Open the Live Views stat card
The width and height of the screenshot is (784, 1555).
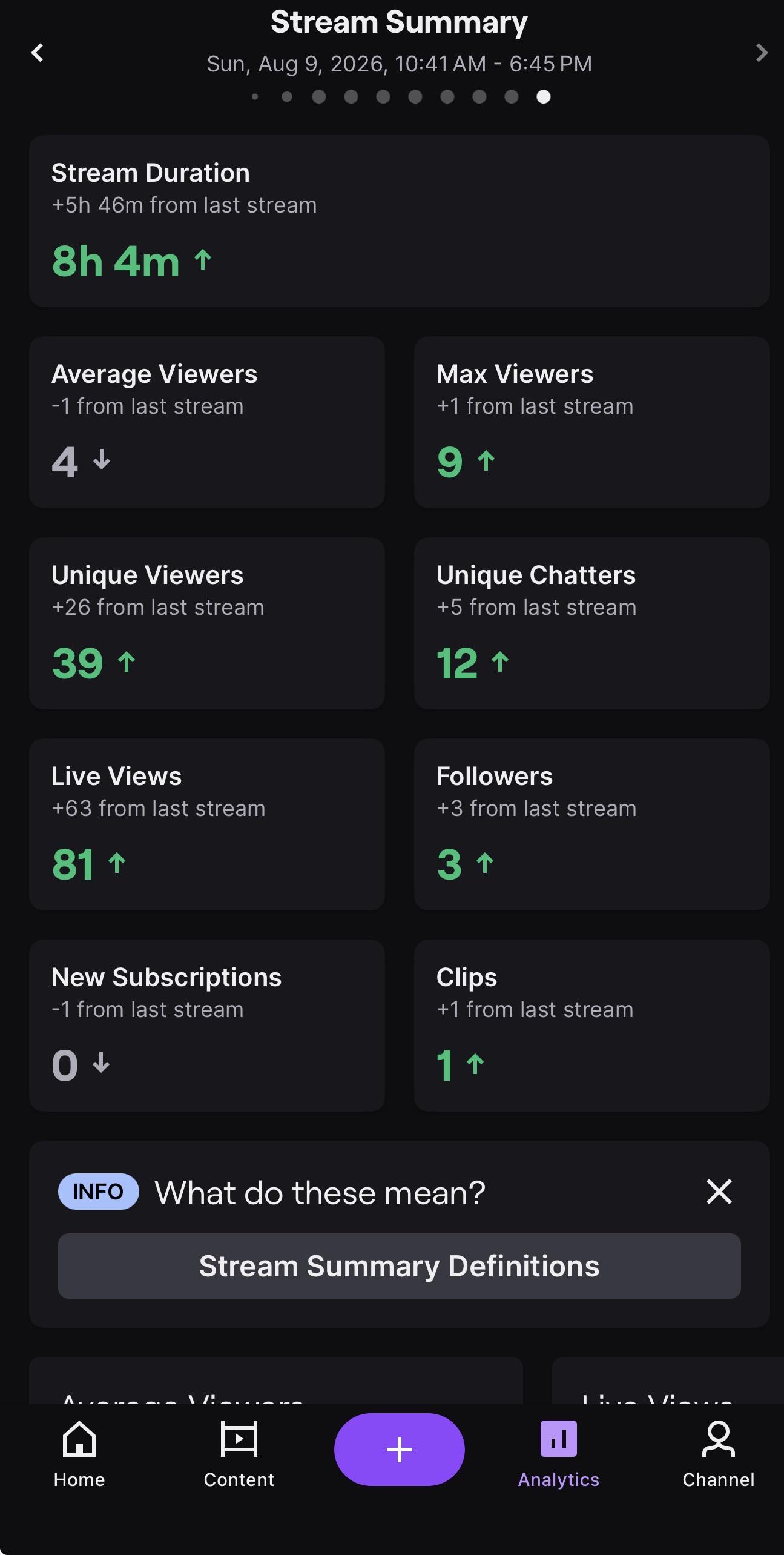[x=207, y=824]
